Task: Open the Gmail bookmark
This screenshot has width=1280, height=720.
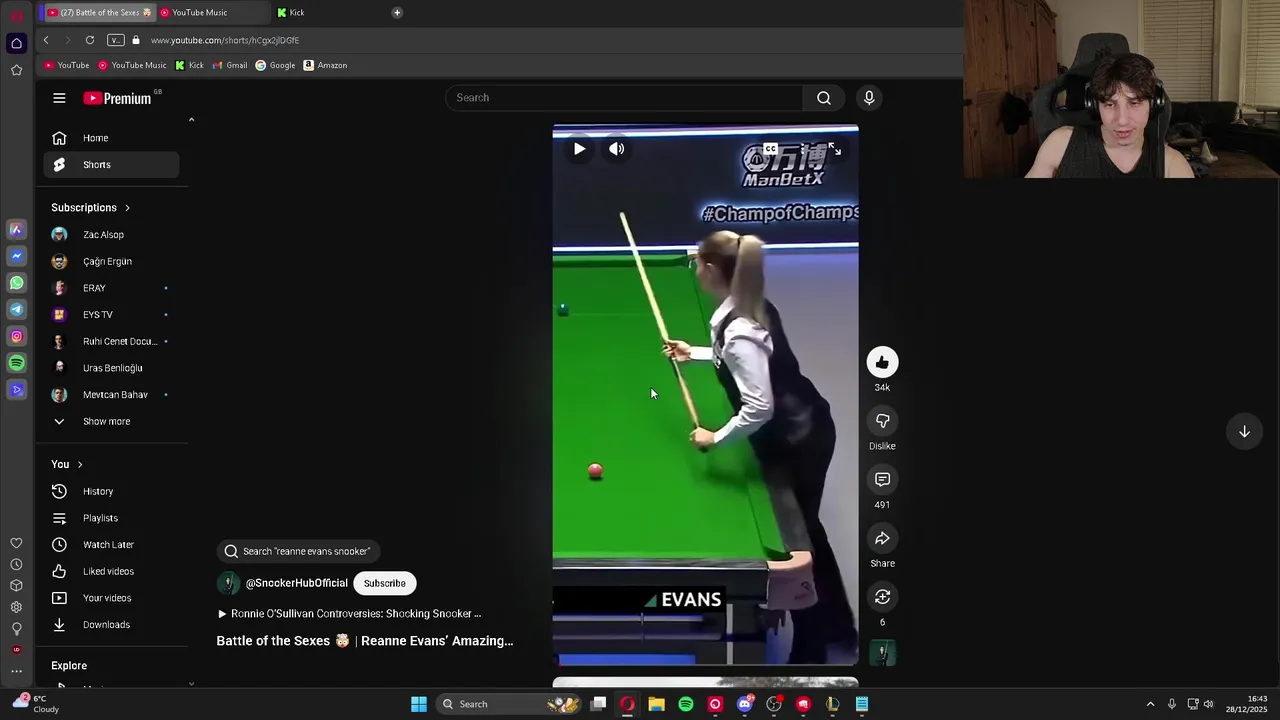Action: [x=229, y=65]
